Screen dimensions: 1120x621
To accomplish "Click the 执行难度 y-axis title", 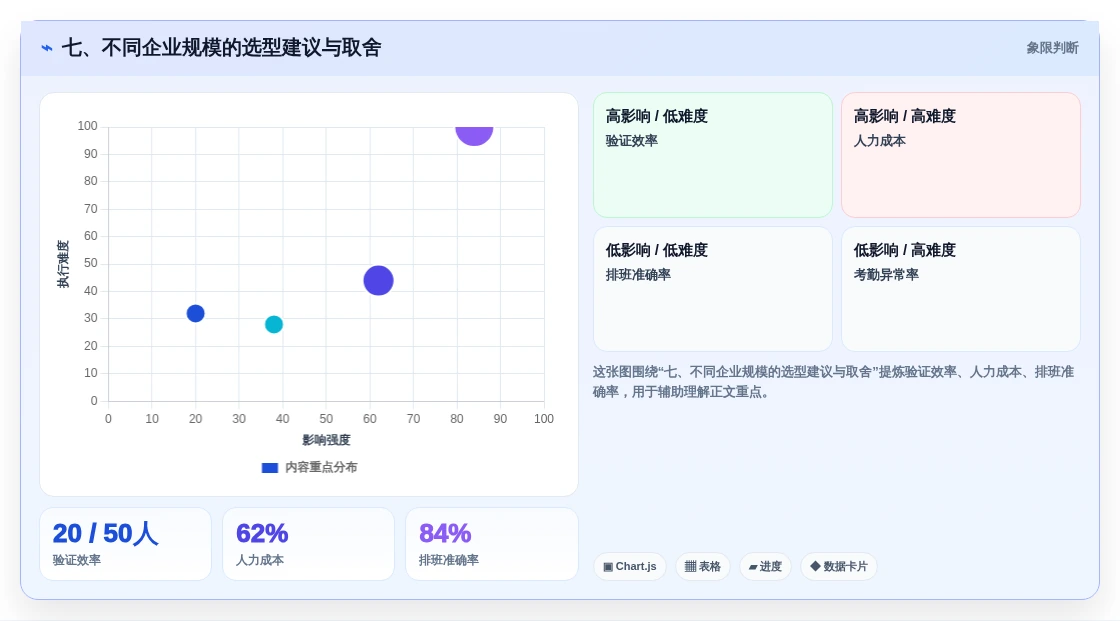I will (64, 264).
